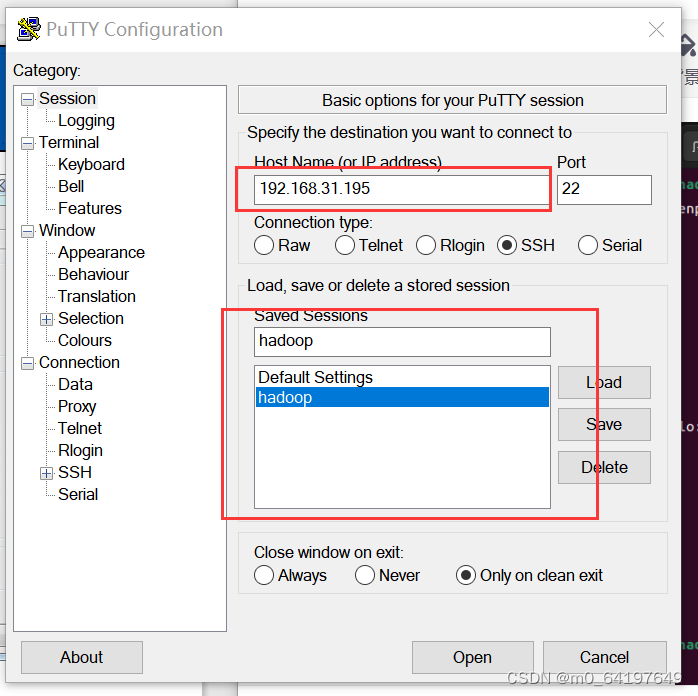Select Rlogin in category tree
Image resolution: width=698 pixels, height=696 pixels.
coord(81,451)
